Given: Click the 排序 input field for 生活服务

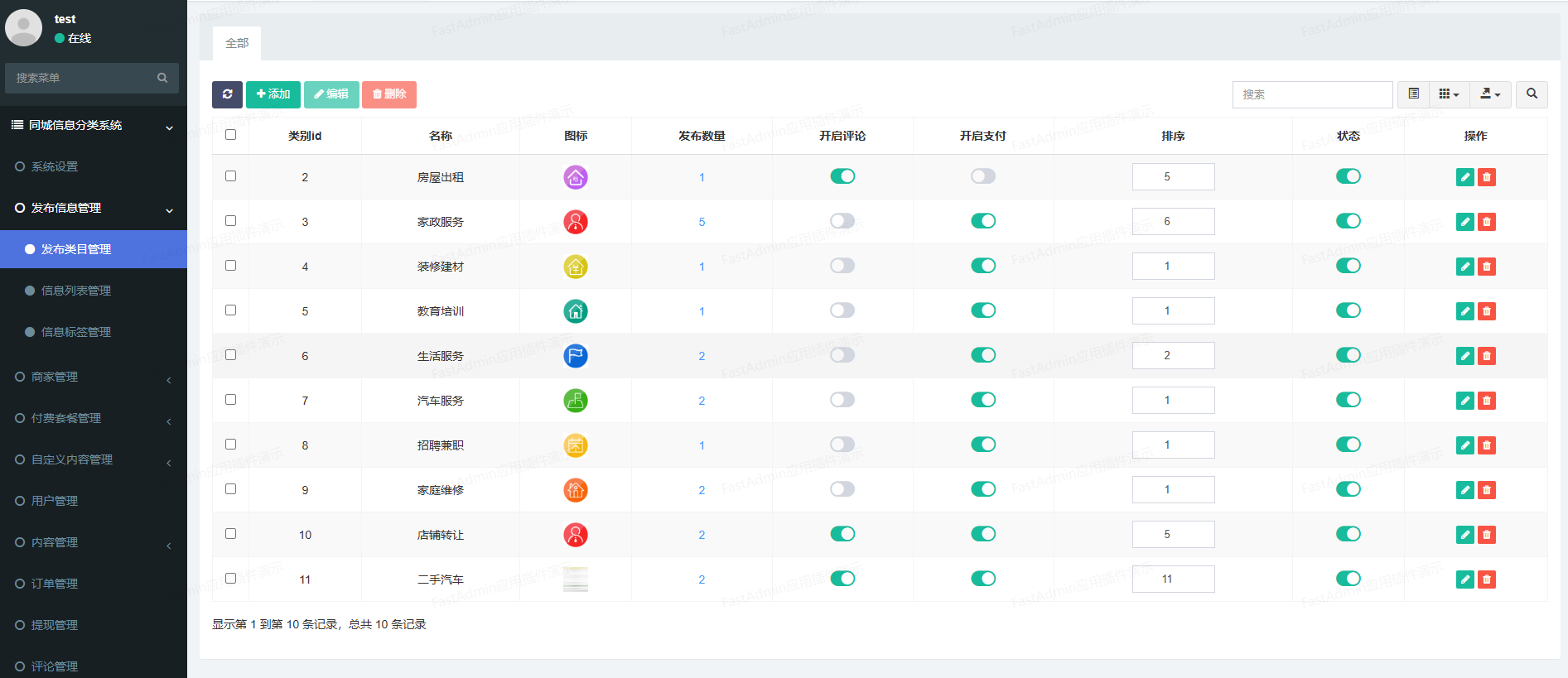Looking at the screenshot, I should click(x=1173, y=356).
